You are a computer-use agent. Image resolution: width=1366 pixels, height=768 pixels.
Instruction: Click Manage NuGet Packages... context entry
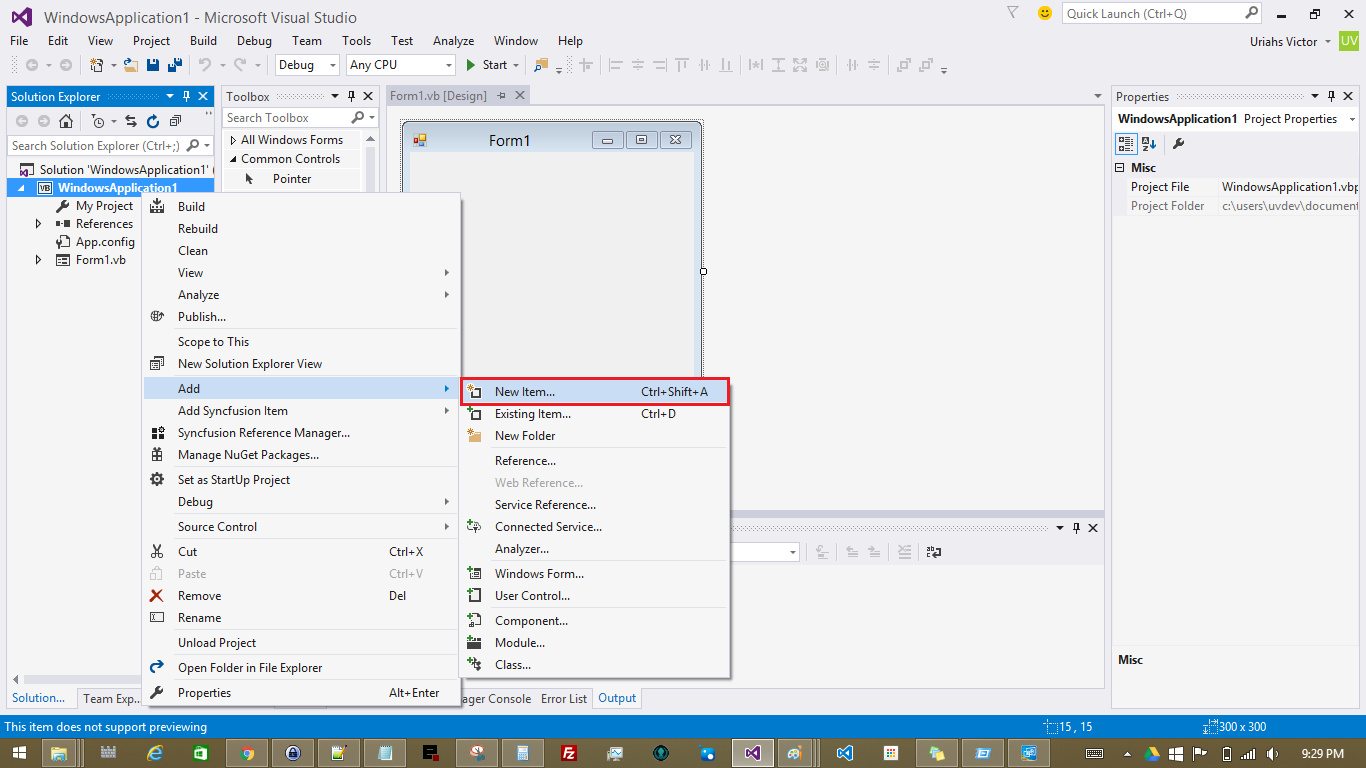pos(301,455)
